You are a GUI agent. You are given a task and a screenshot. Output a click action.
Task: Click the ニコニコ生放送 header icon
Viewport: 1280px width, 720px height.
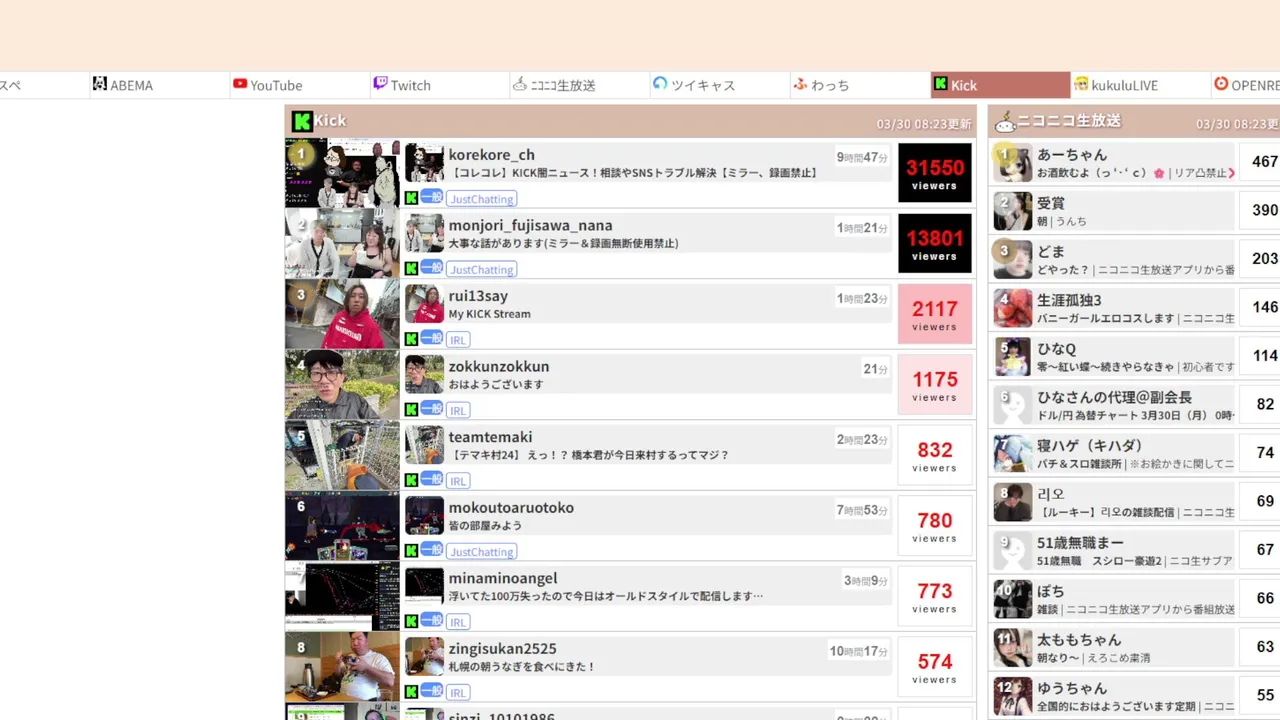pyautogui.click(x=1004, y=122)
